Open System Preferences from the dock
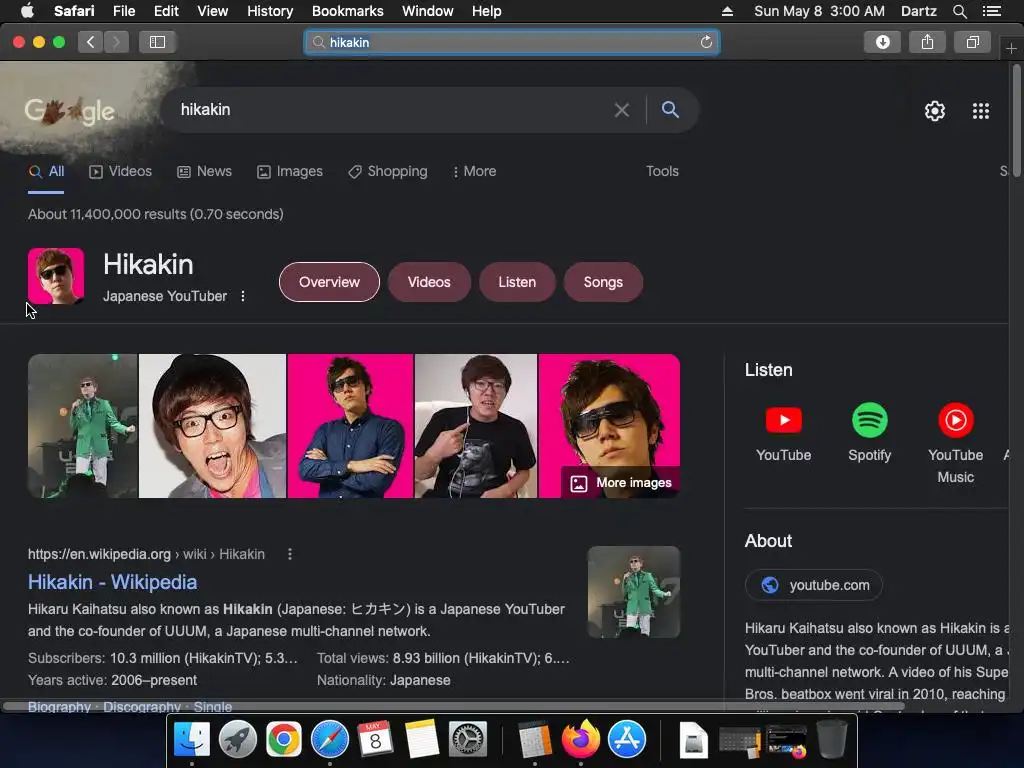 468,740
